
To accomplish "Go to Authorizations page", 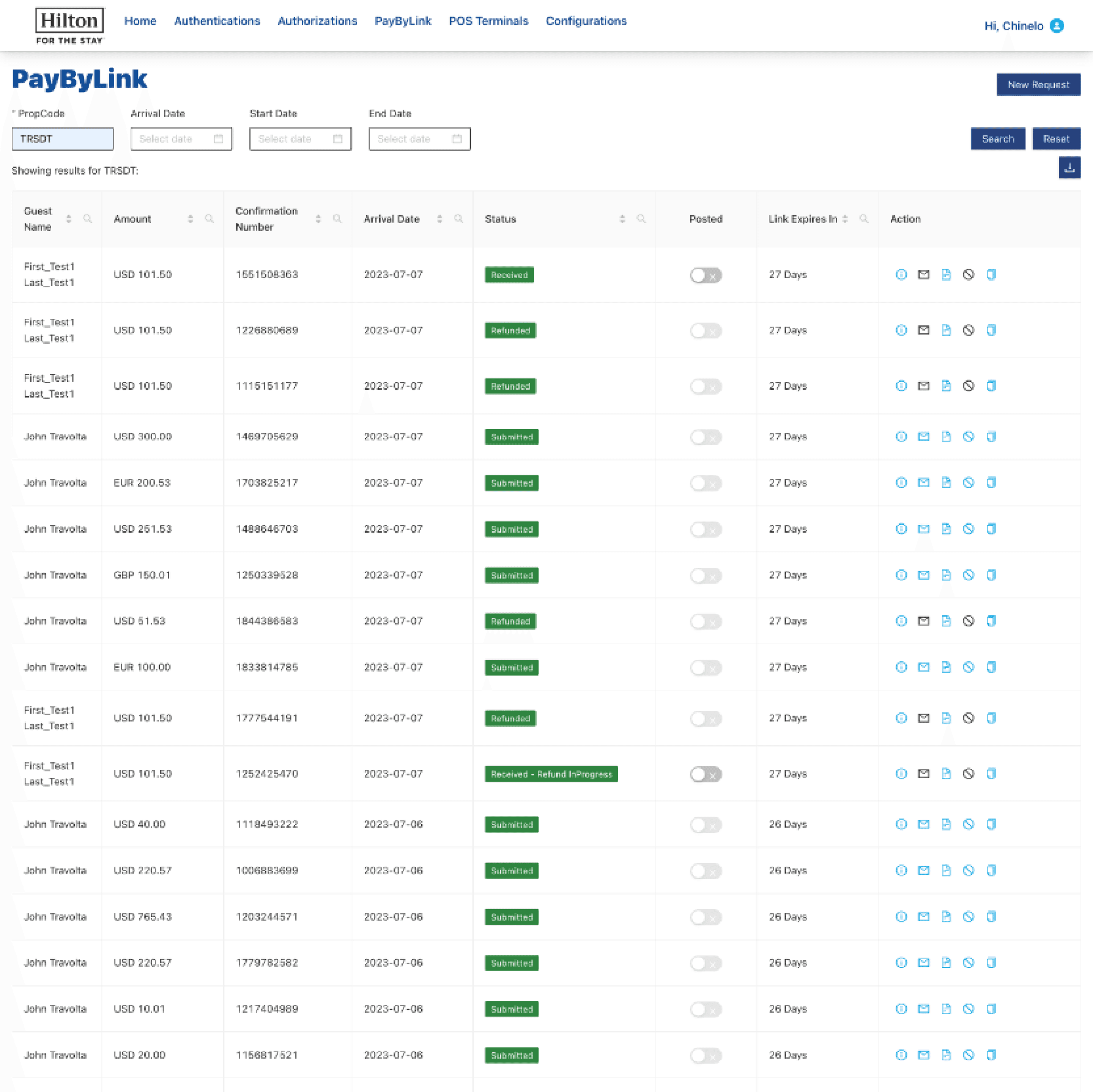I will 317,21.
